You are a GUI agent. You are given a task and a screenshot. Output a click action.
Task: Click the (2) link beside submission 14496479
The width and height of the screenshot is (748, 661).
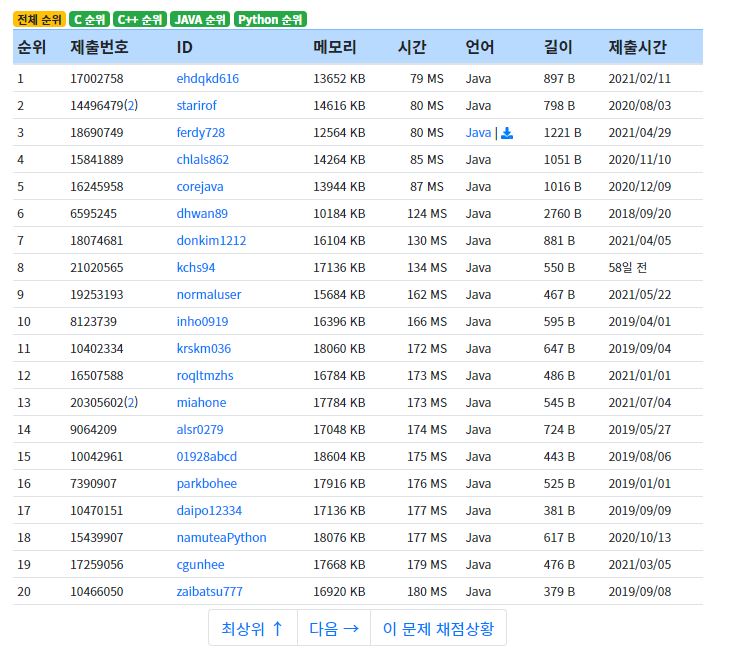click(131, 106)
